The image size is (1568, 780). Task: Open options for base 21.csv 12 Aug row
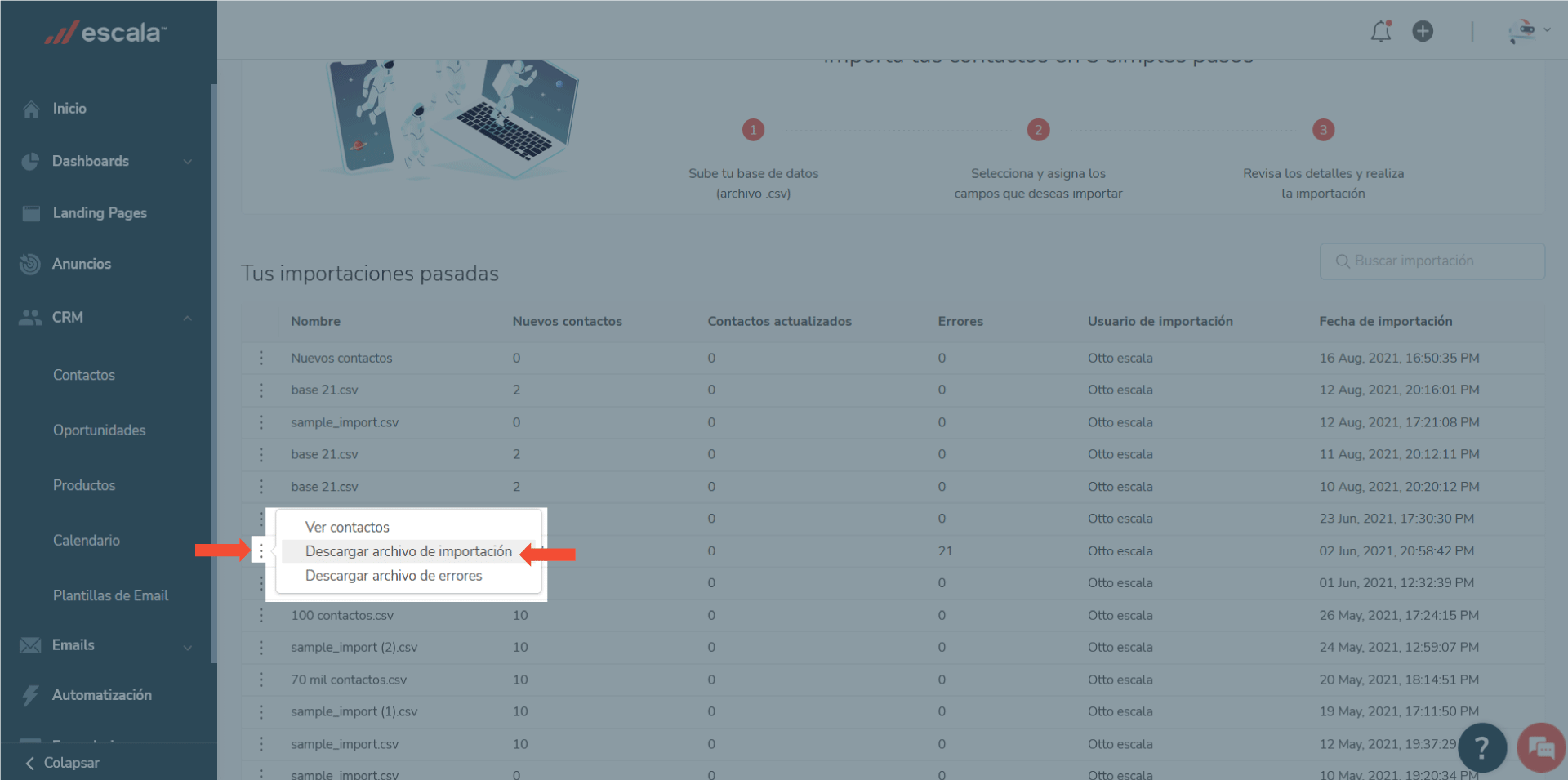click(x=261, y=390)
